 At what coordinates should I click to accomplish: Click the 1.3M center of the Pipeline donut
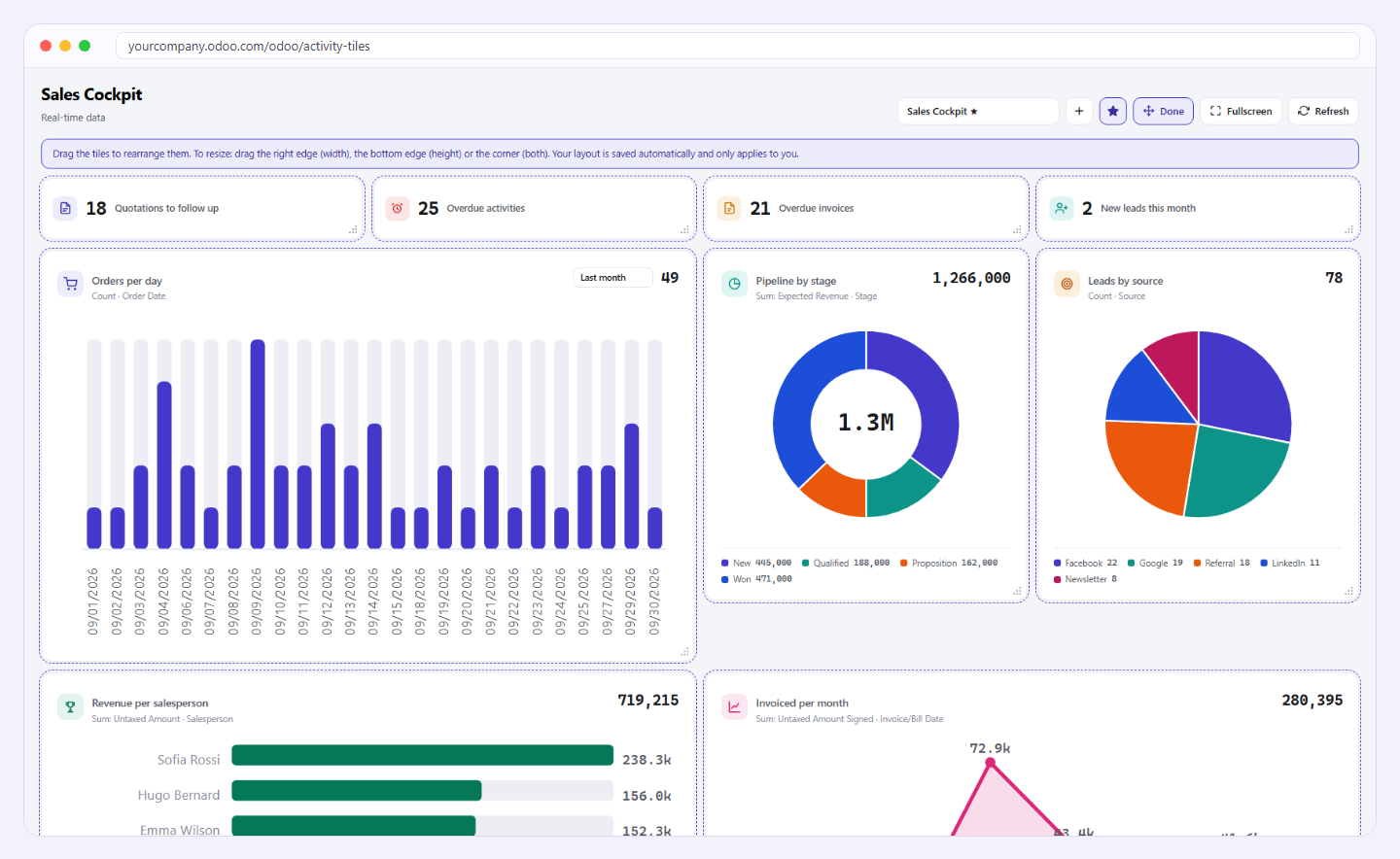[866, 423]
